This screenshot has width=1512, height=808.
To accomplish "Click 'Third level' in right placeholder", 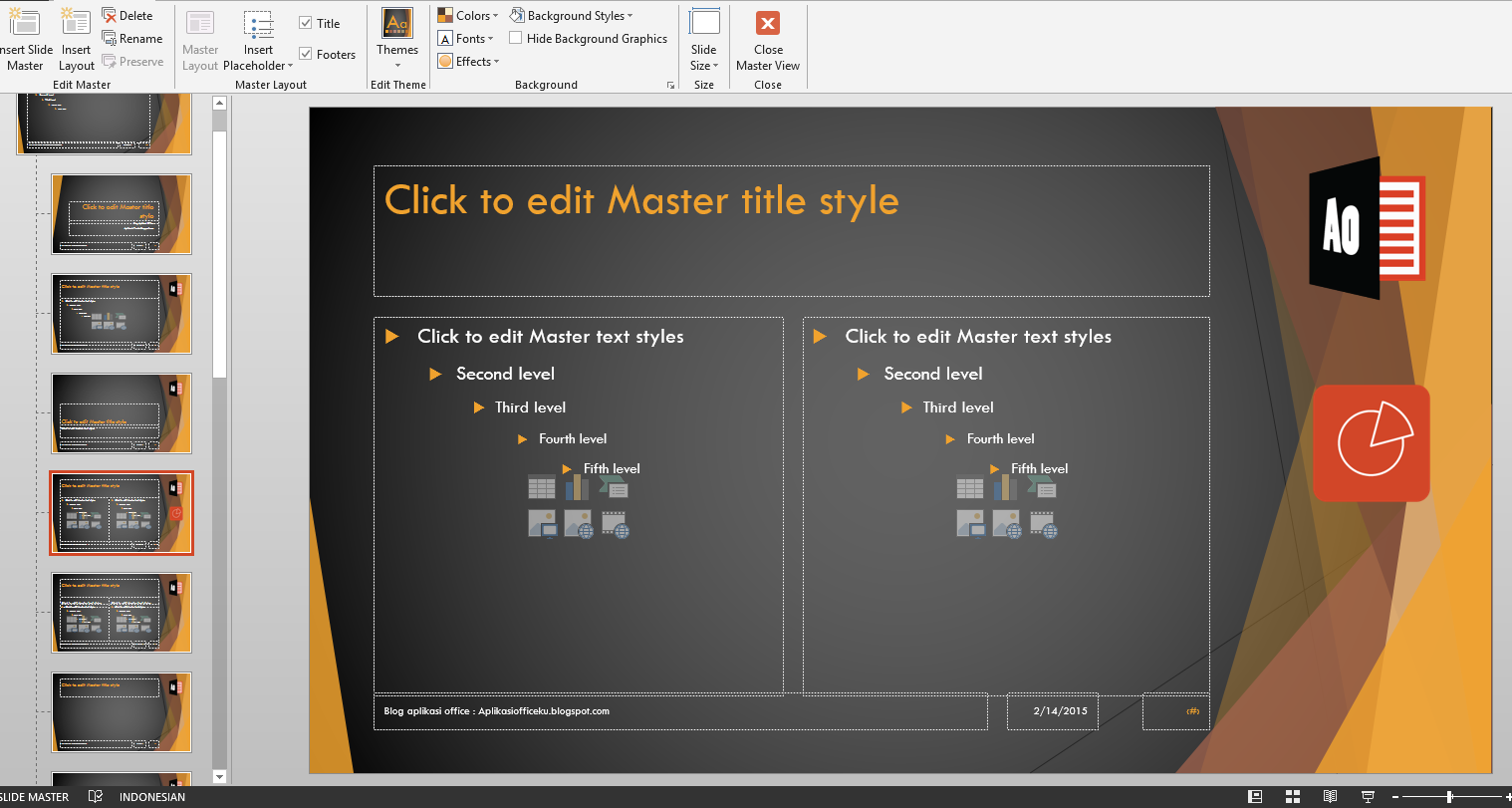I will click(958, 407).
